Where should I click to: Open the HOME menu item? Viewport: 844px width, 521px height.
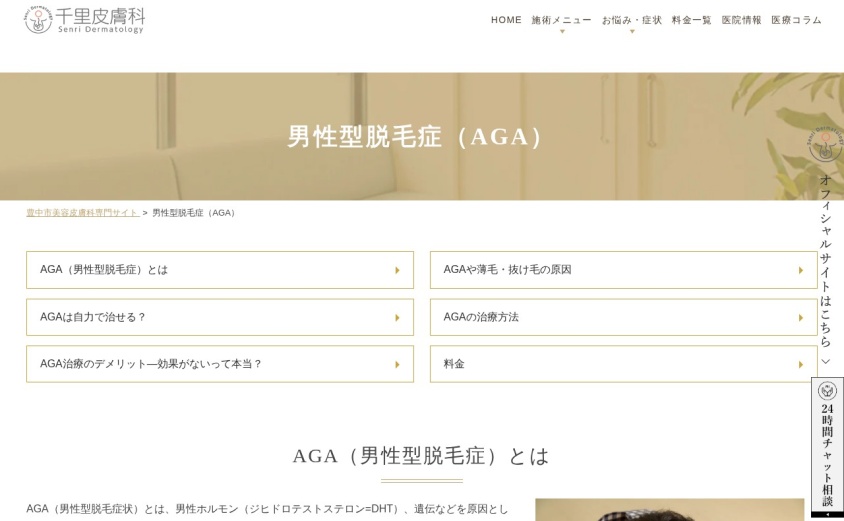[506, 20]
